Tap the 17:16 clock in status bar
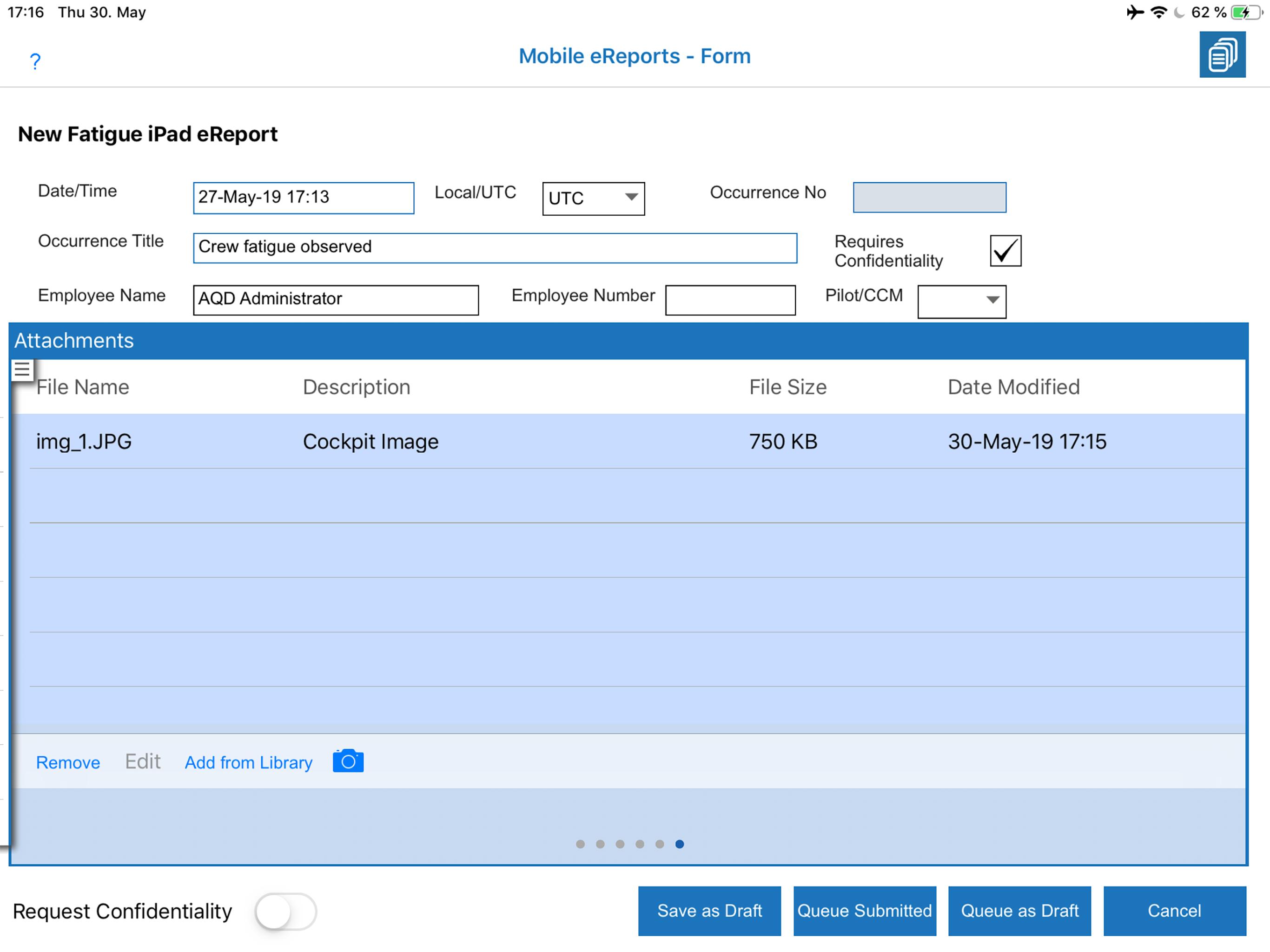 point(25,12)
